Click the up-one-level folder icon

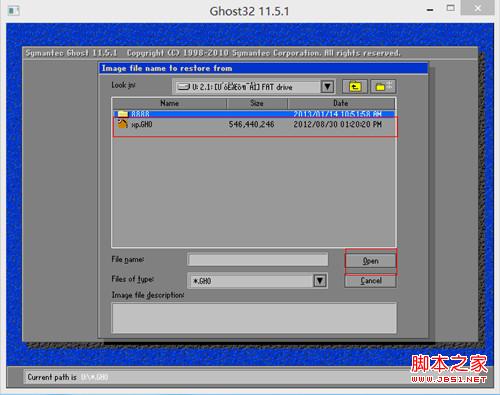(x=355, y=87)
